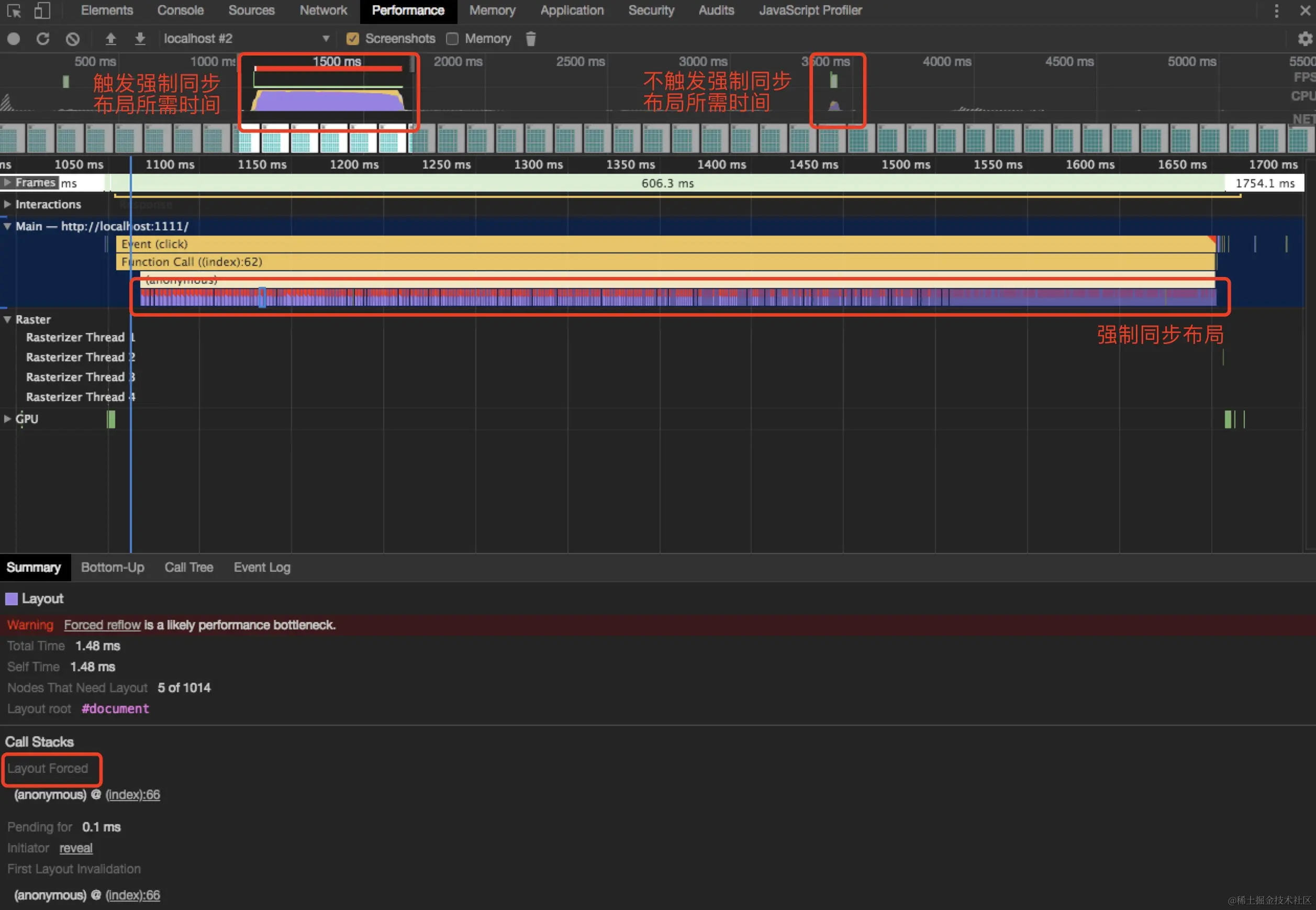Open the Bottom-Up tab
Viewport: 1316px width, 910px height.
coord(112,568)
